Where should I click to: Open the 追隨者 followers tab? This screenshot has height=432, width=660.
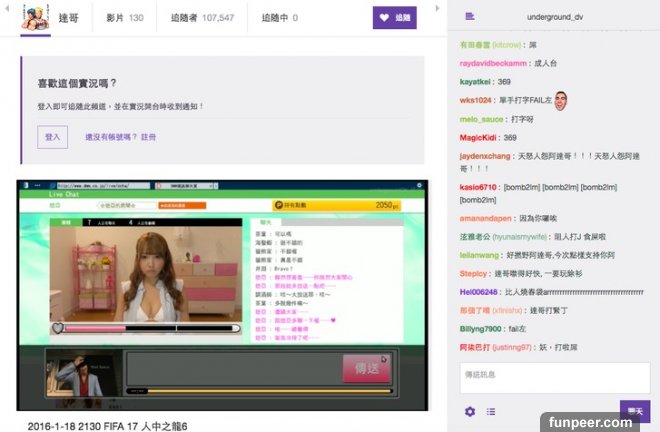(205, 18)
